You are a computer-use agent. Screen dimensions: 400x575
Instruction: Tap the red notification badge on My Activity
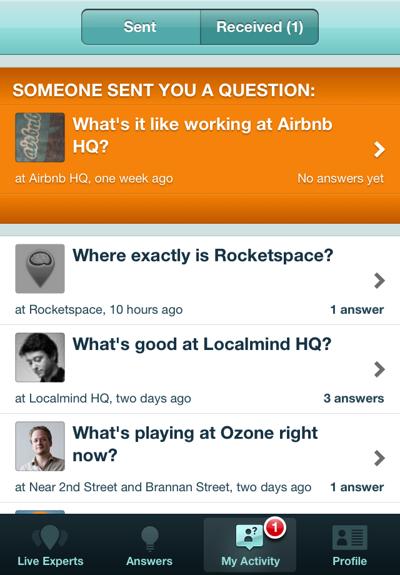[x=275, y=528]
